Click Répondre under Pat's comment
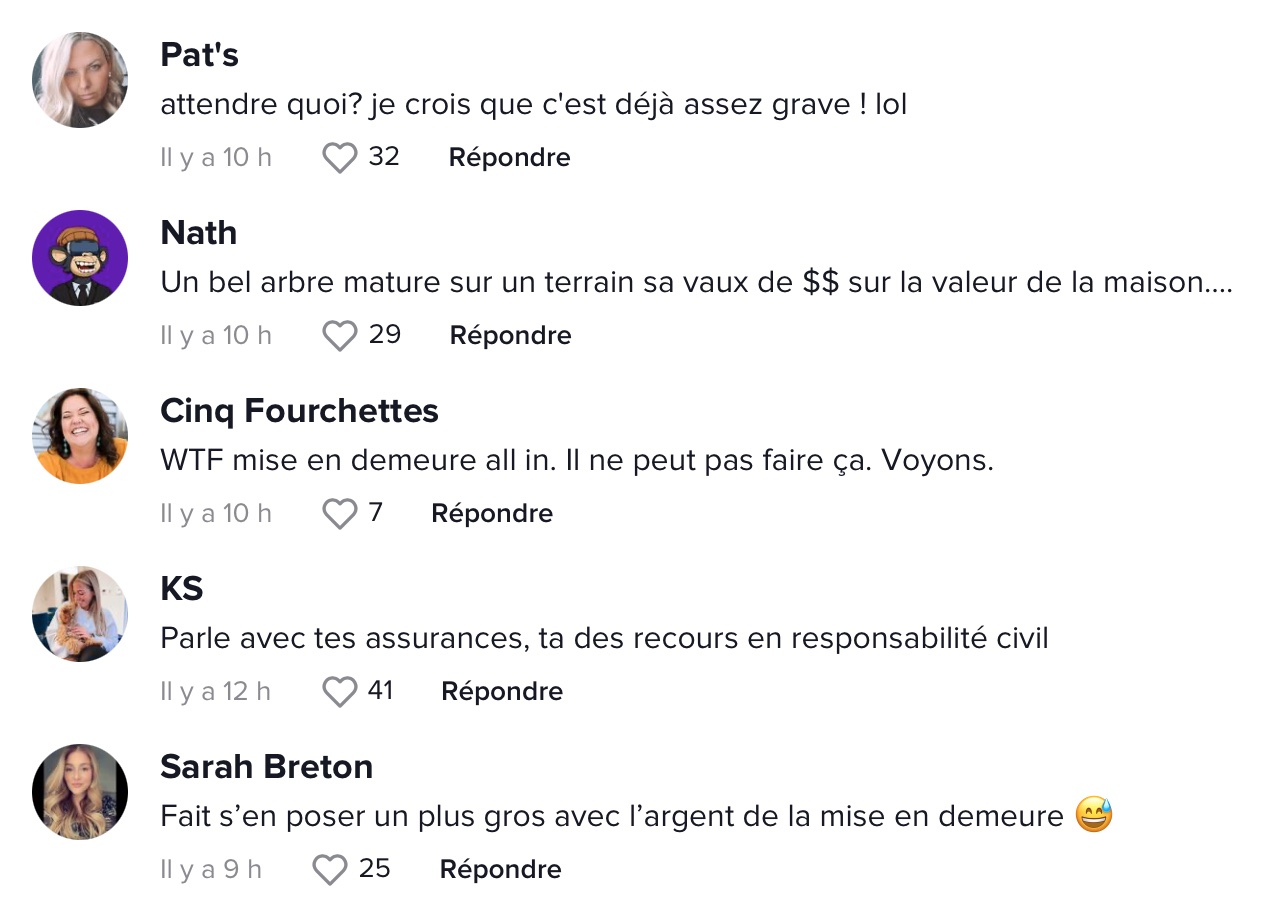The image size is (1280, 914). point(510,158)
